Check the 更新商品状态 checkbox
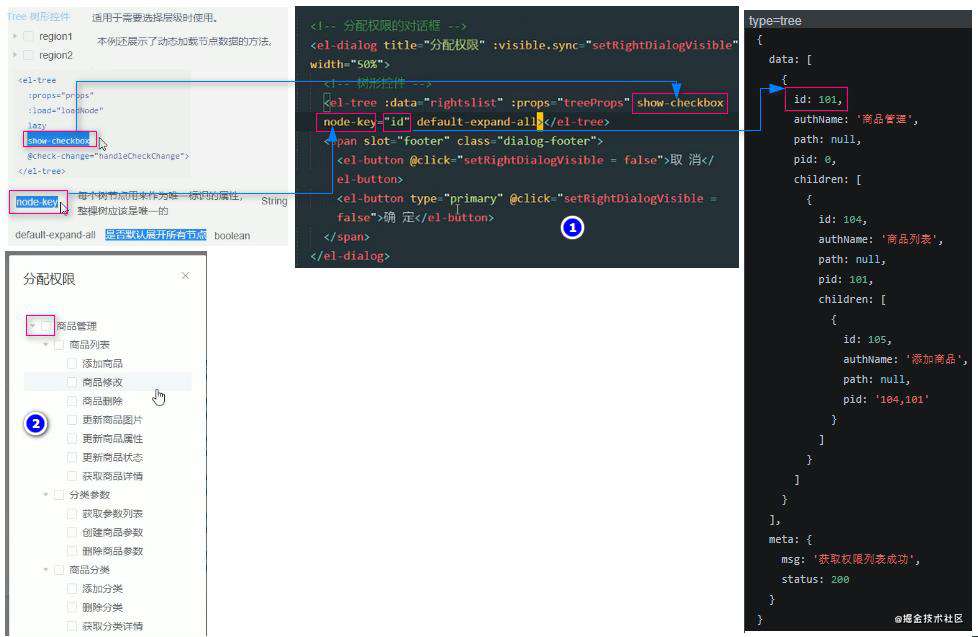 72,457
